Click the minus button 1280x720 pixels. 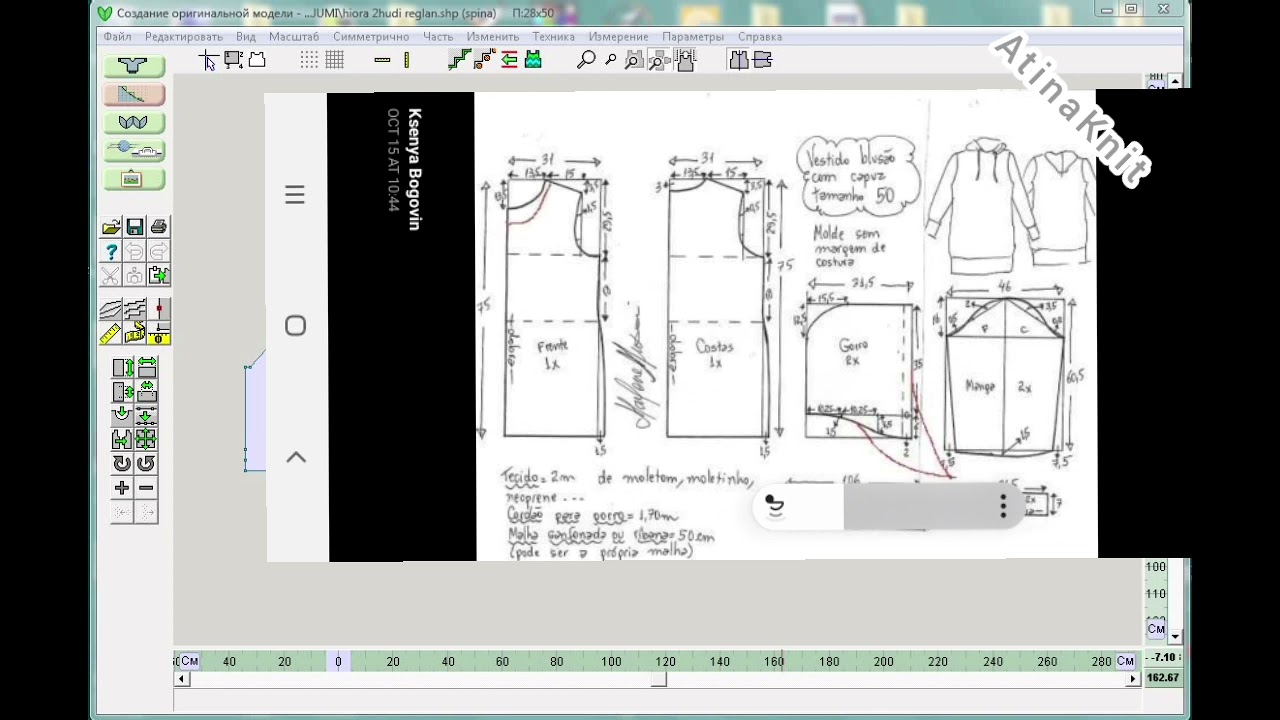(x=146, y=488)
